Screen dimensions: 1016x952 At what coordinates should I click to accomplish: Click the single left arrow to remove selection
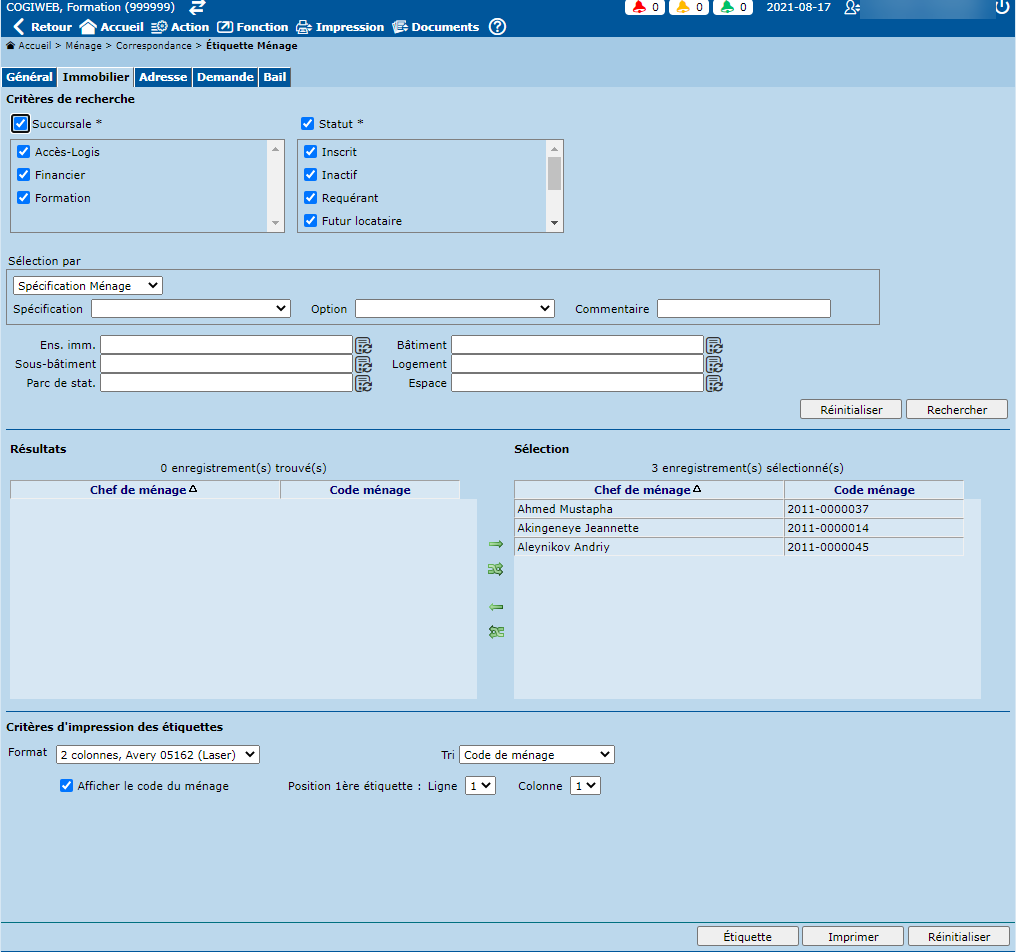pyautogui.click(x=495, y=607)
